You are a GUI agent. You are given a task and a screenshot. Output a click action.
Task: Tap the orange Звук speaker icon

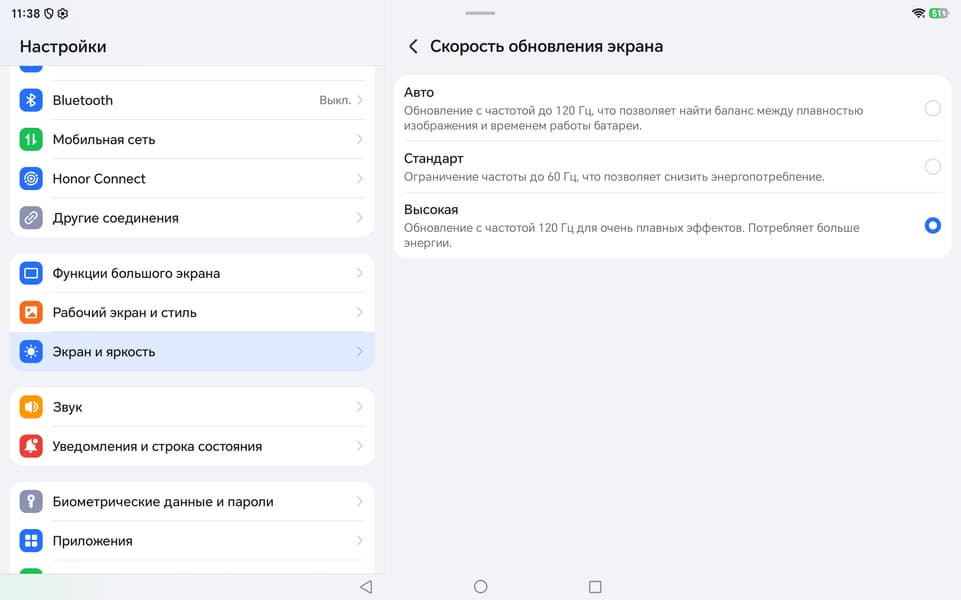coord(31,406)
